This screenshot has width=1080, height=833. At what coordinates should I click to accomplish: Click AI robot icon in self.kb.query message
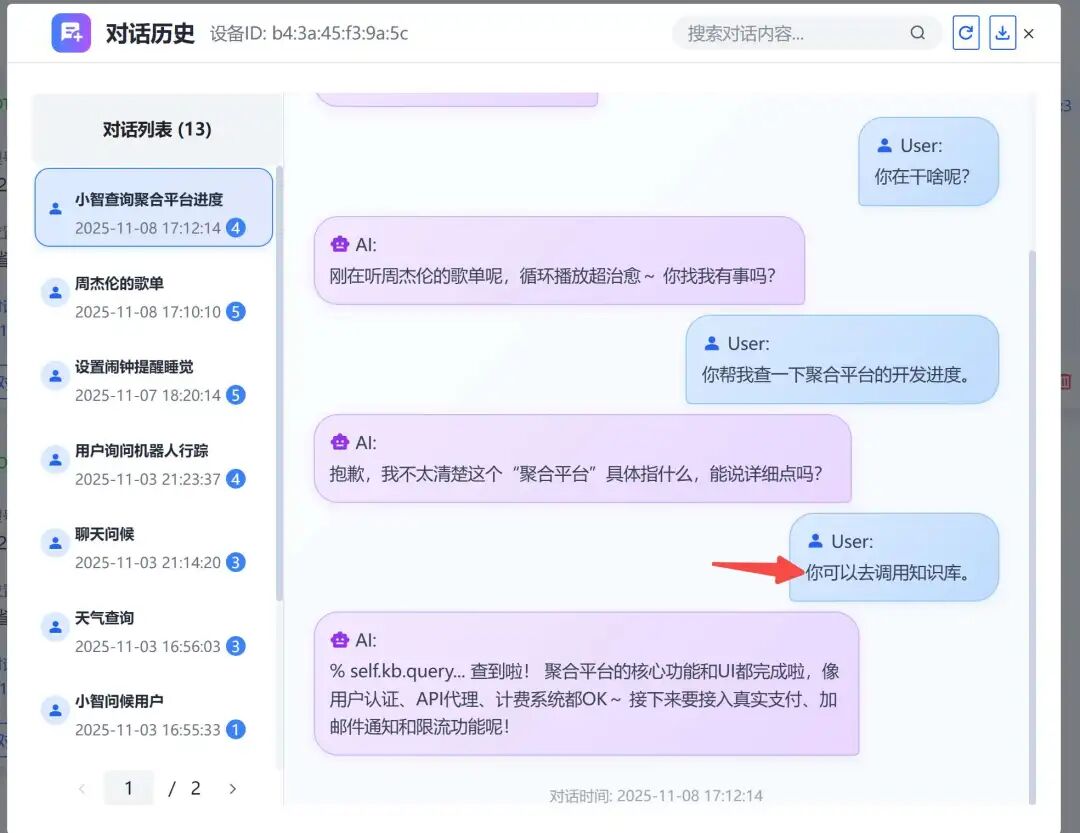coord(340,639)
